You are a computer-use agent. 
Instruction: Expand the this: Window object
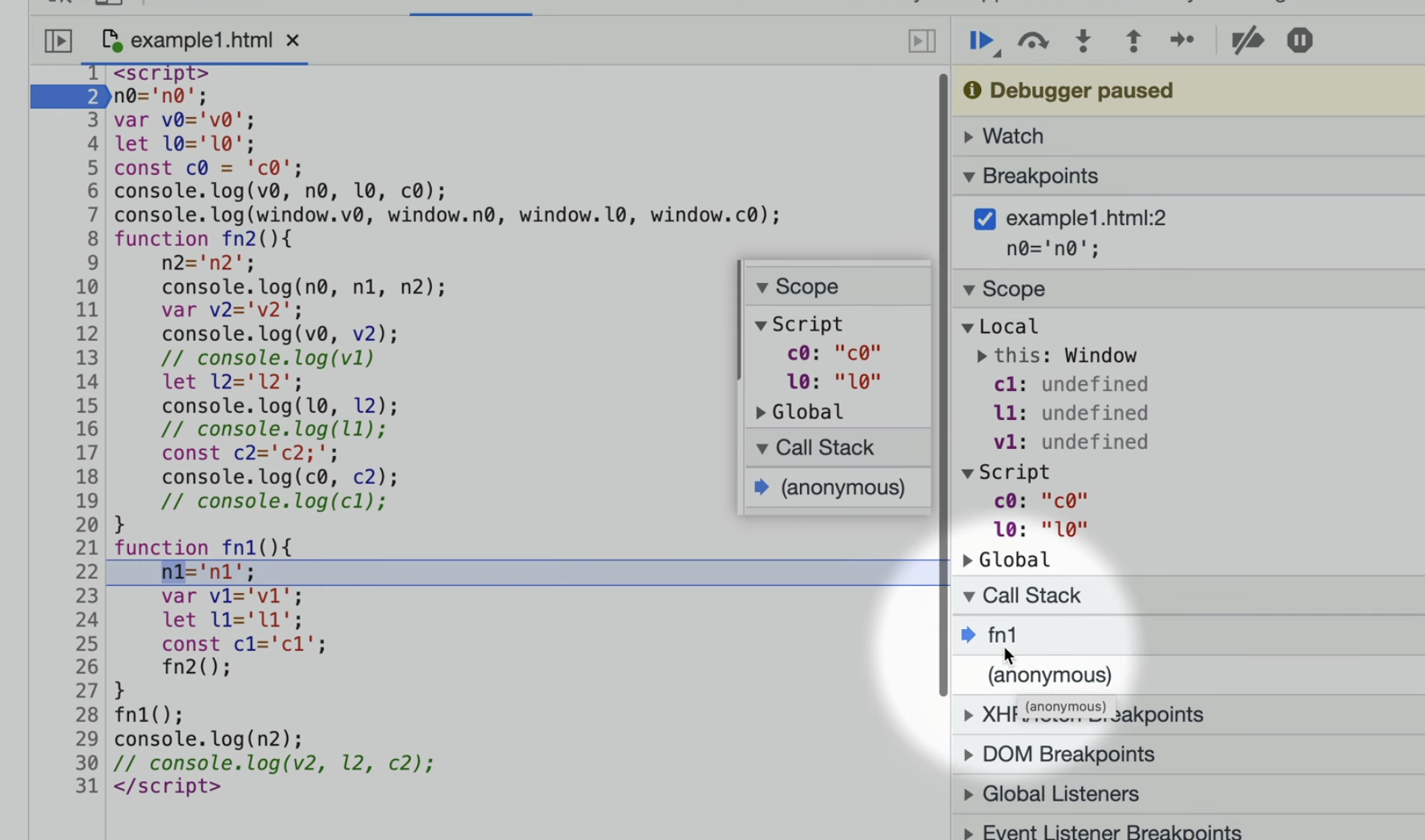(982, 356)
